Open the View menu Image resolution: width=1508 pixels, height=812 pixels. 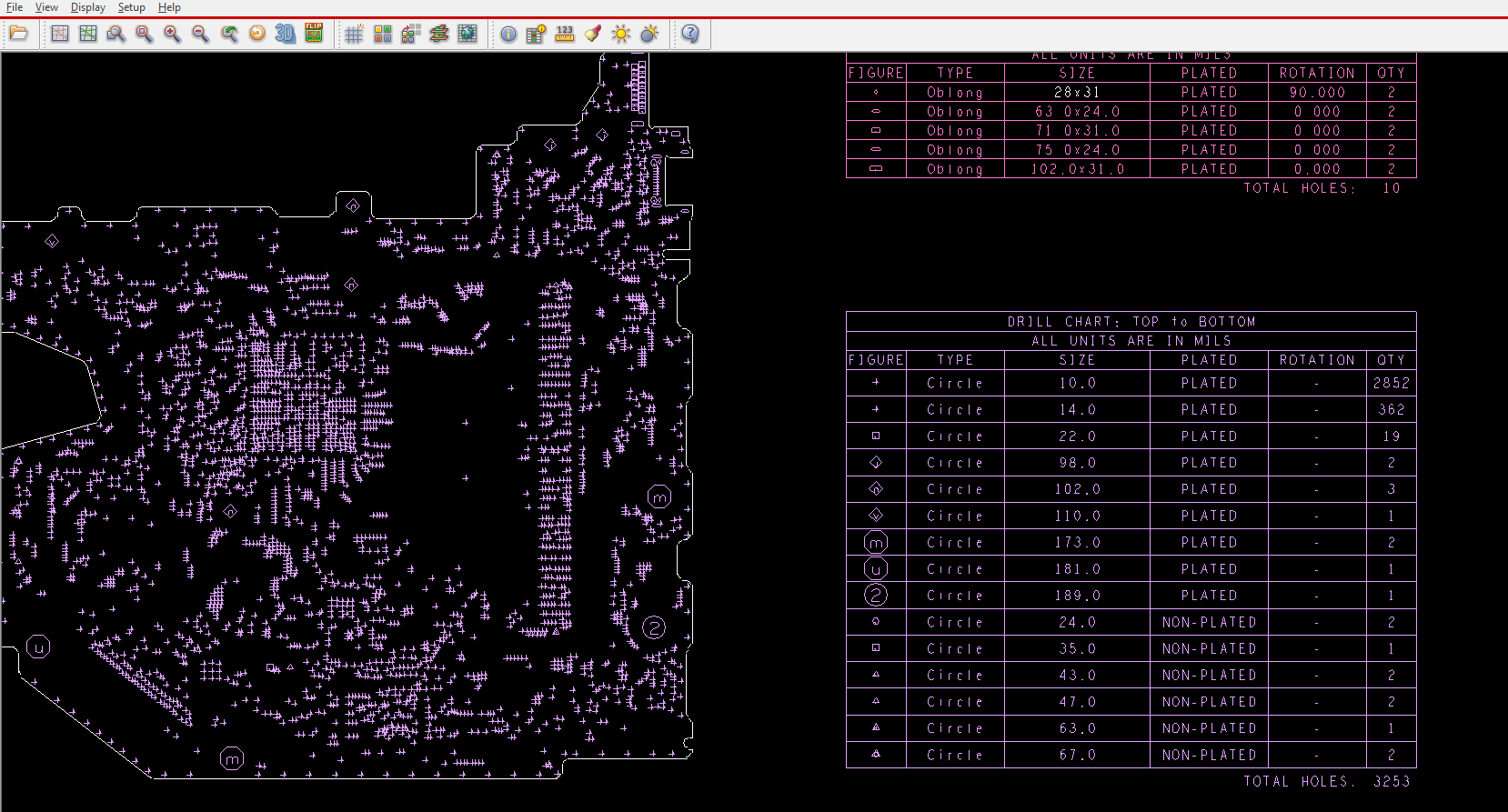click(x=46, y=7)
